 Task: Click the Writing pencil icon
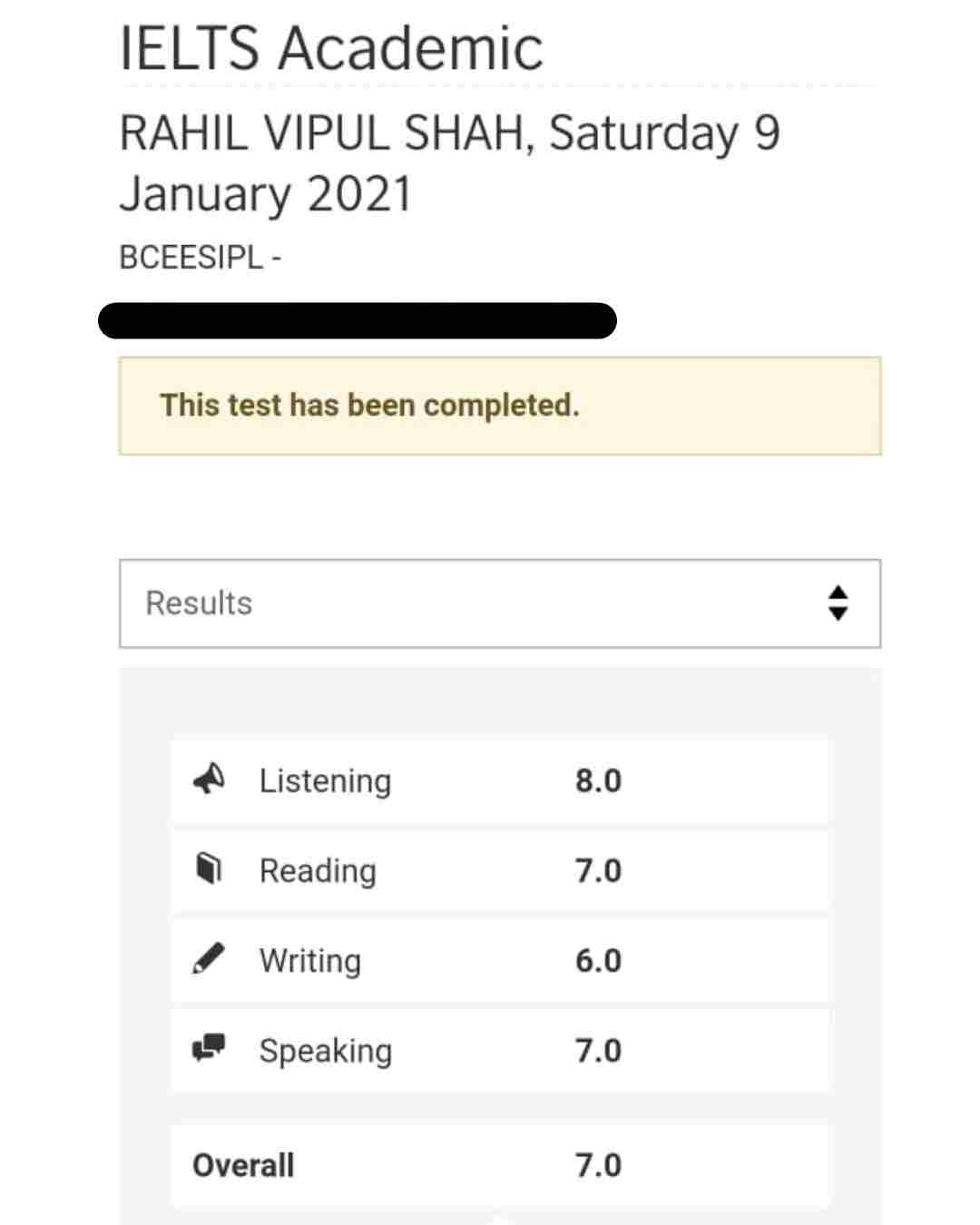(209, 958)
